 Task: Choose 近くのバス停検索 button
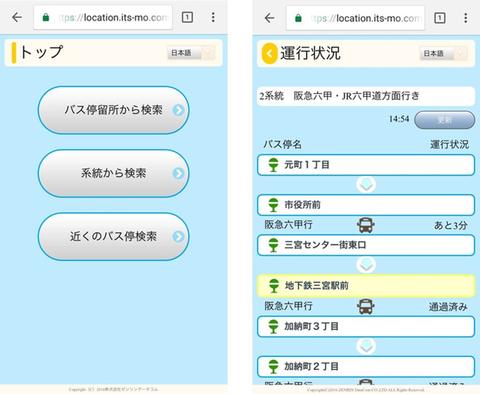click(114, 236)
